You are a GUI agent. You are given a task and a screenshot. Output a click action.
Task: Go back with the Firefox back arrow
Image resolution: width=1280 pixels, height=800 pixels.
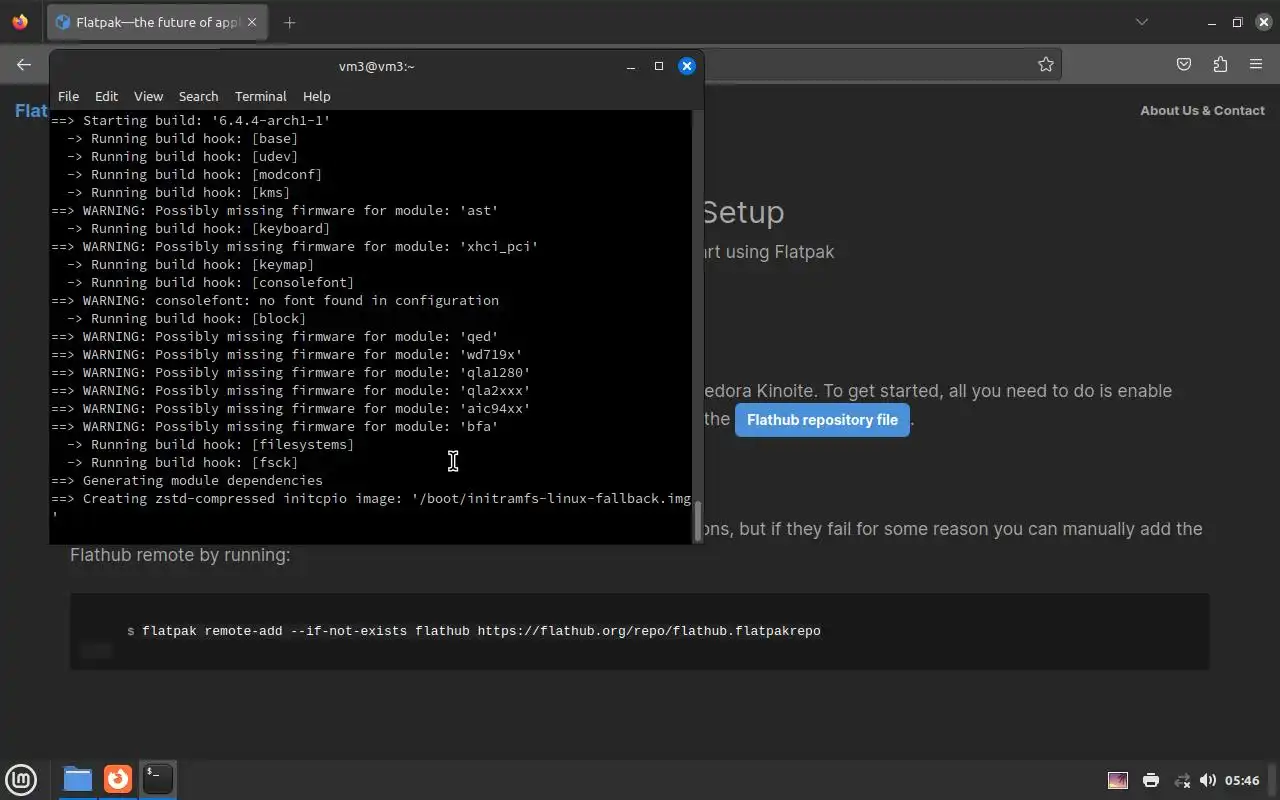[24, 64]
